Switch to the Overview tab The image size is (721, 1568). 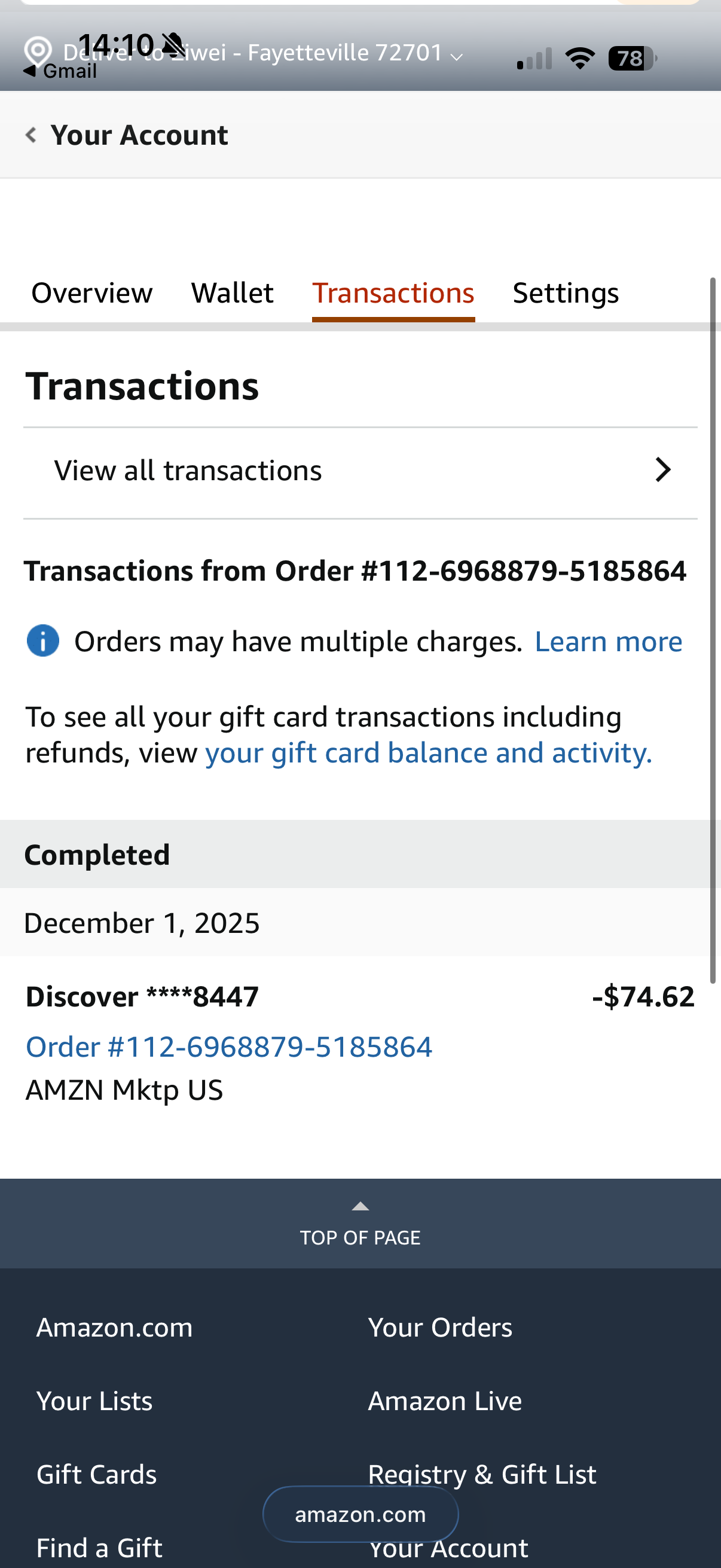pyautogui.click(x=92, y=294)
